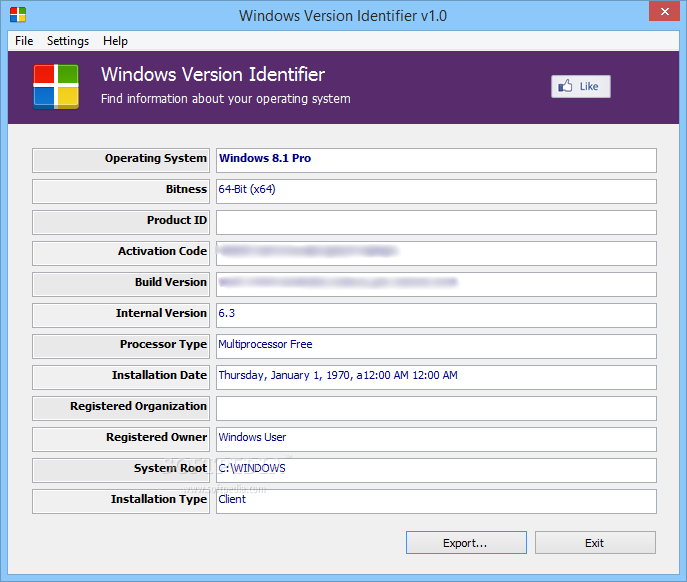Select the Windows 8.1 Pro value field
687x582 pixels.
[436, 160]
